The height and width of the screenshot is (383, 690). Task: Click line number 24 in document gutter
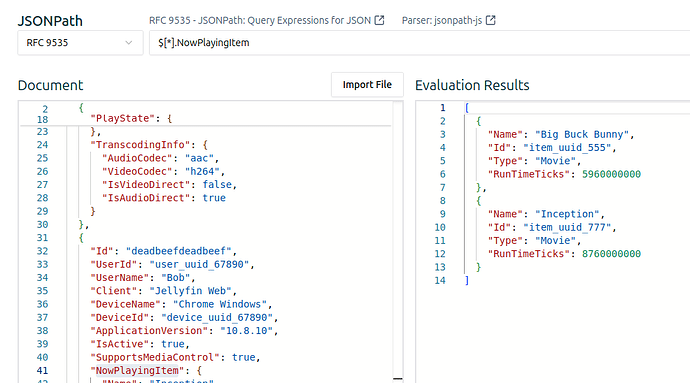click(42, 145)
